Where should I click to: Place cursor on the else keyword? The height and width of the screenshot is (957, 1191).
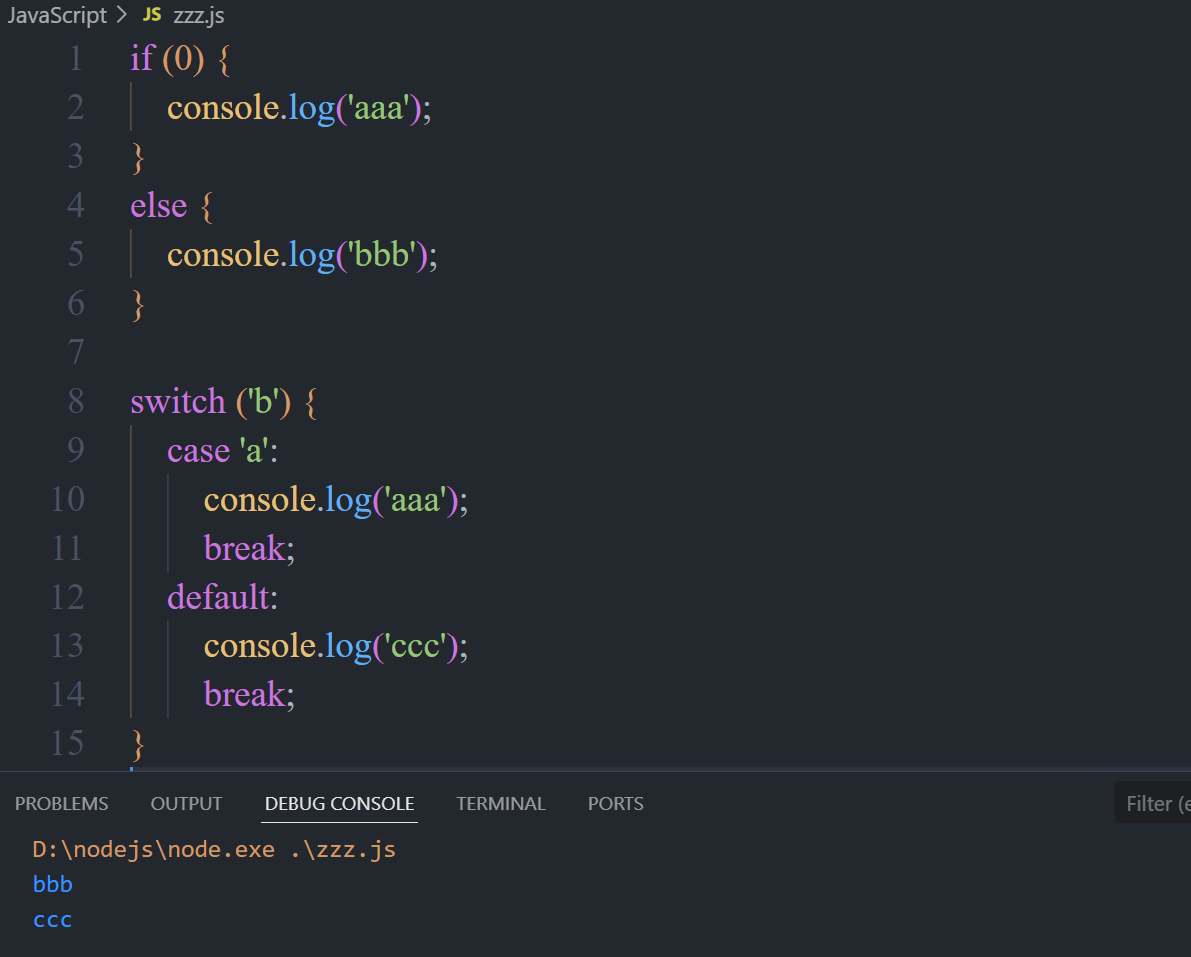click(158, 205)
